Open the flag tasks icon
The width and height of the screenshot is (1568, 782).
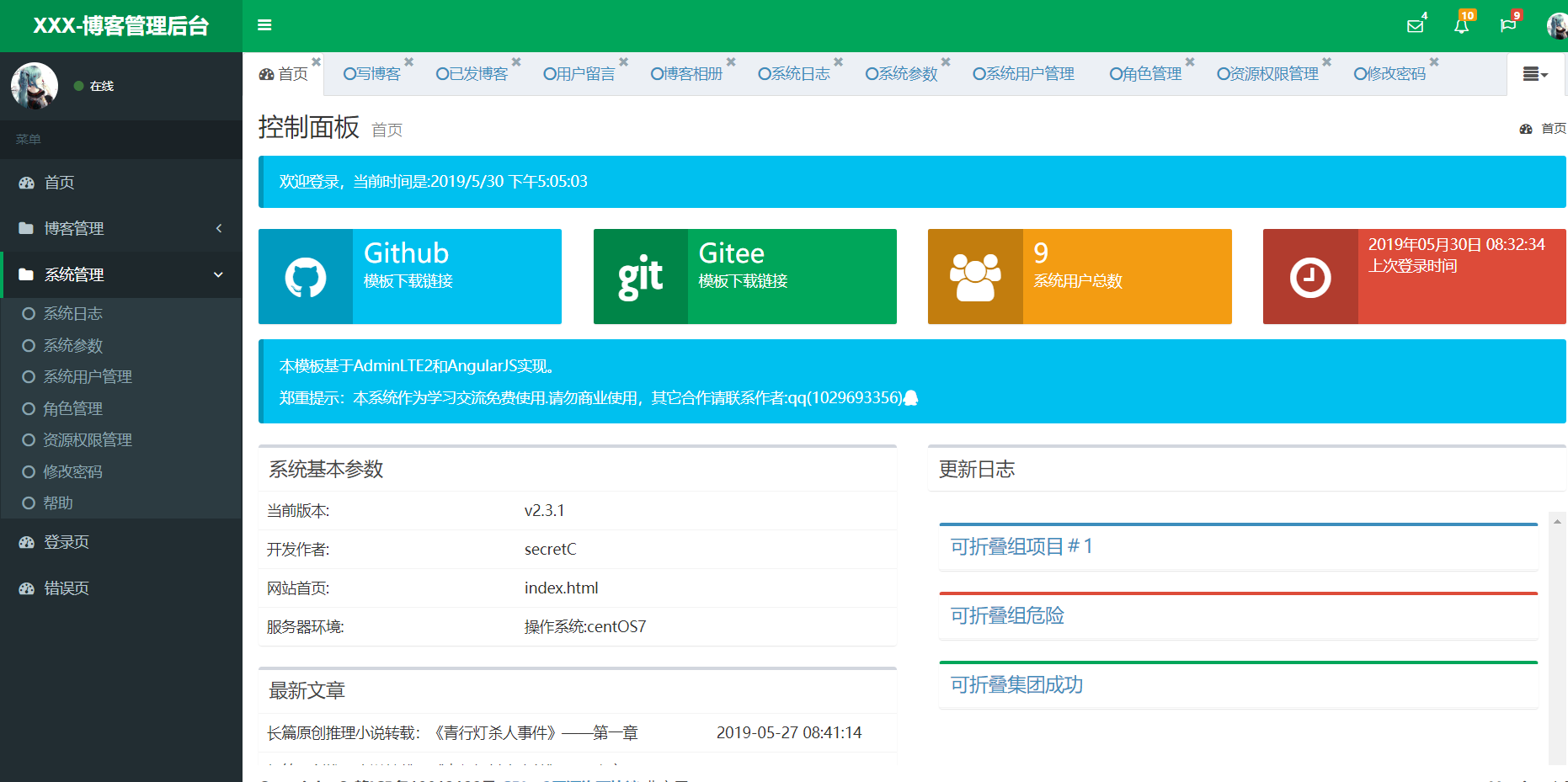1508,26
